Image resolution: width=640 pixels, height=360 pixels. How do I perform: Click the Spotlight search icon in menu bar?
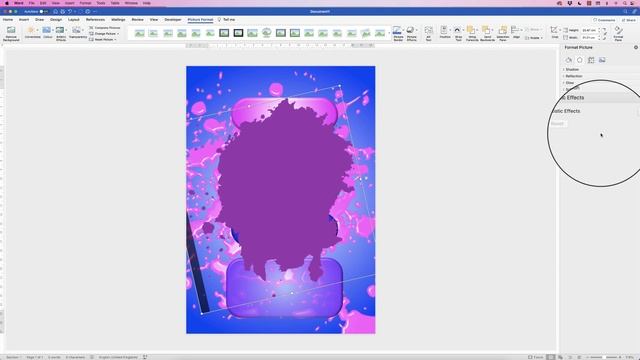[624, 3]
